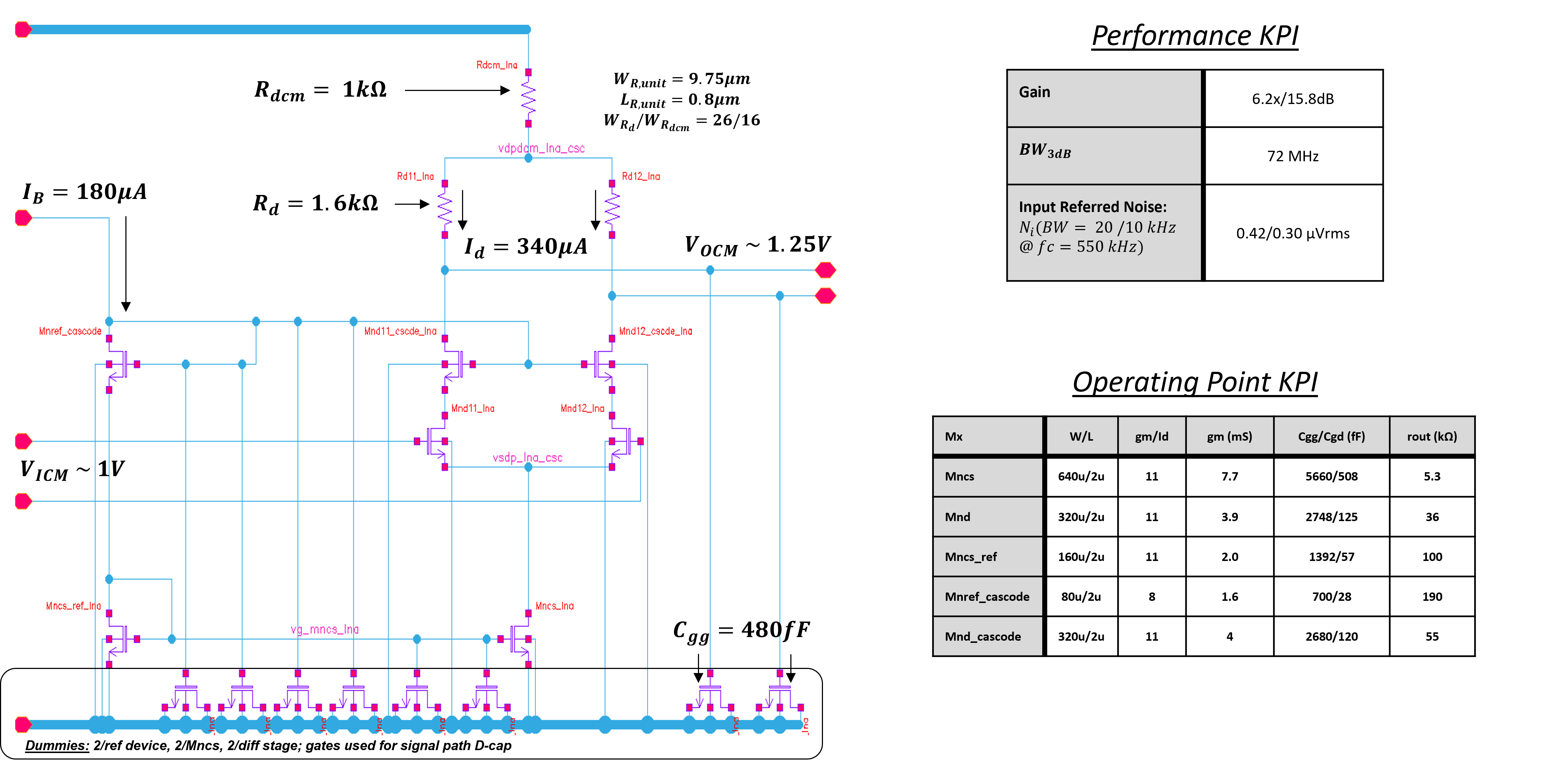Select the Mnd_cascode table row
Viewport: 1568px width, 761px height.
pos(987,636)
